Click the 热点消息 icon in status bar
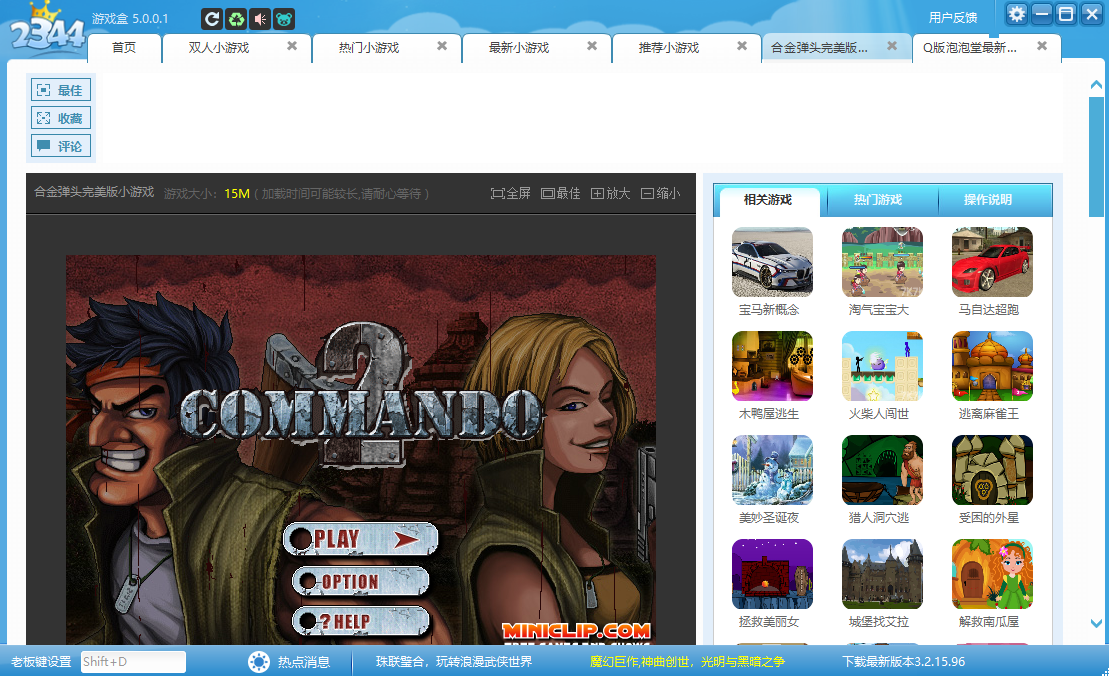1109x676 pixels. (x=259, y=662)
